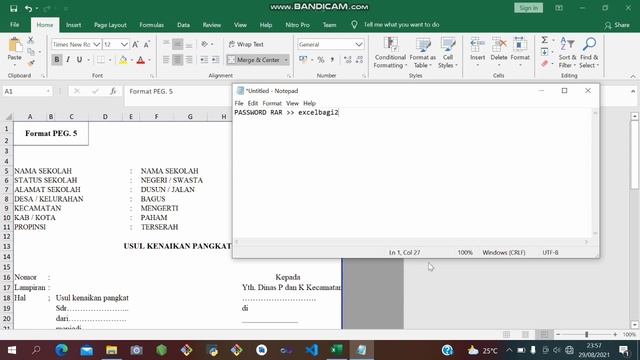Image resolution: width=640 pixels, height=360 pixels.
Task: Pick the Fill Color bucket
Action: [x=123, y=60]
